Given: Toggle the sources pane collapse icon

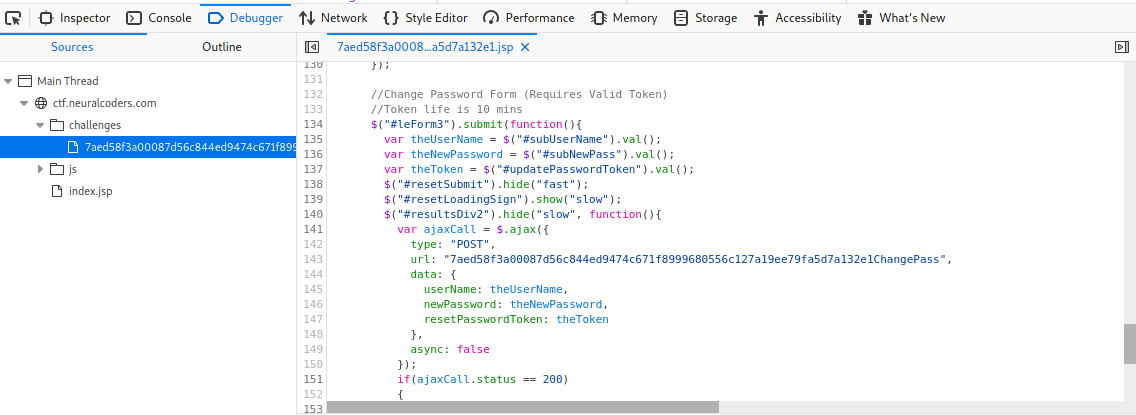Looking at the screenshot, I should 312,47.
